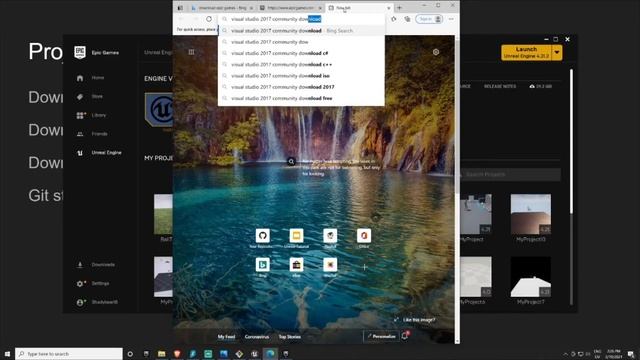Choose suggestion ending in download 2017
The image size is (640, 360).
point(301,87)
